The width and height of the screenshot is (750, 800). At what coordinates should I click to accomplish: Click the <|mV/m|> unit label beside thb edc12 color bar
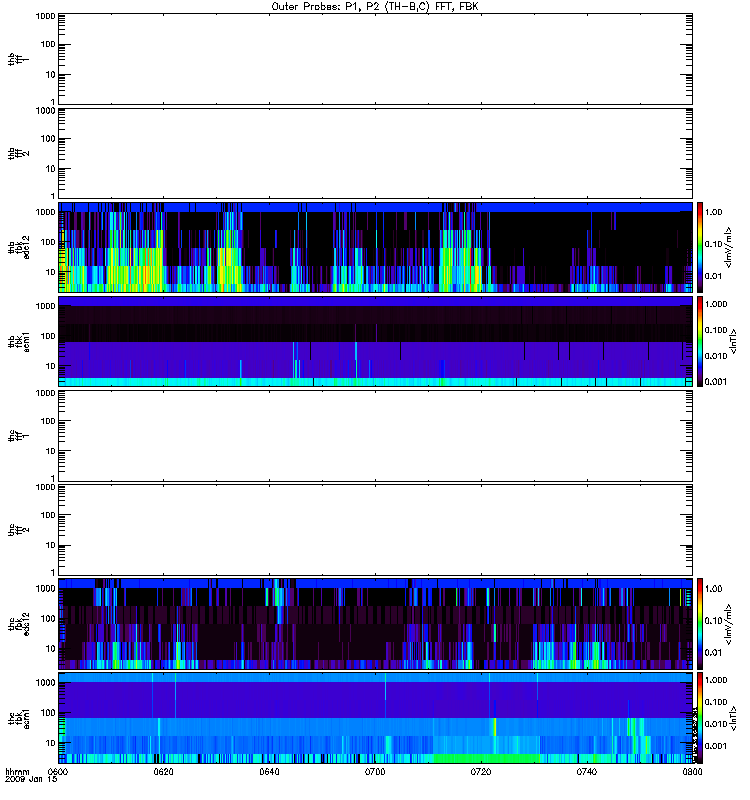point(729,247)
